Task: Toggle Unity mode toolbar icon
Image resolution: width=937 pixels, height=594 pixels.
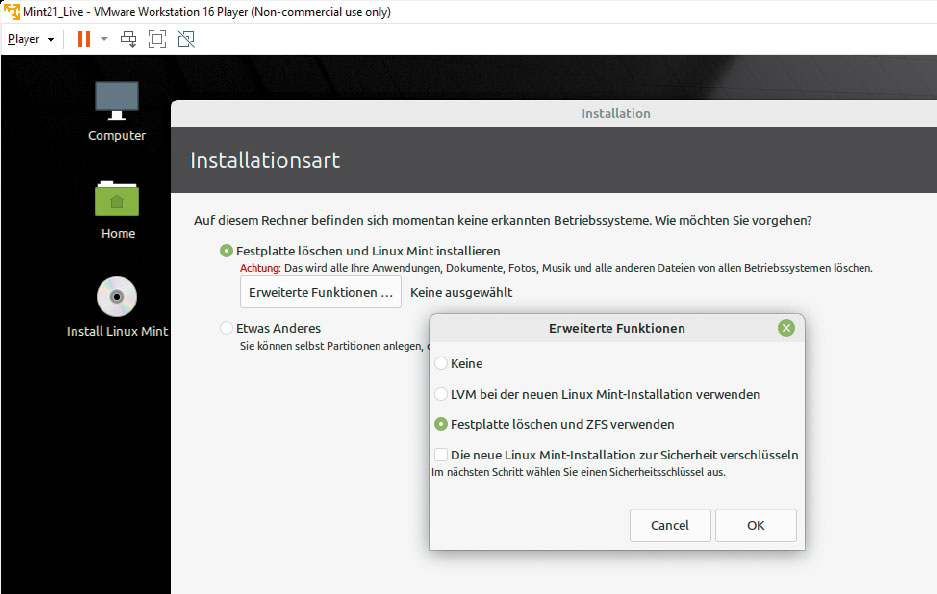Action: click(x=186, y=39)
